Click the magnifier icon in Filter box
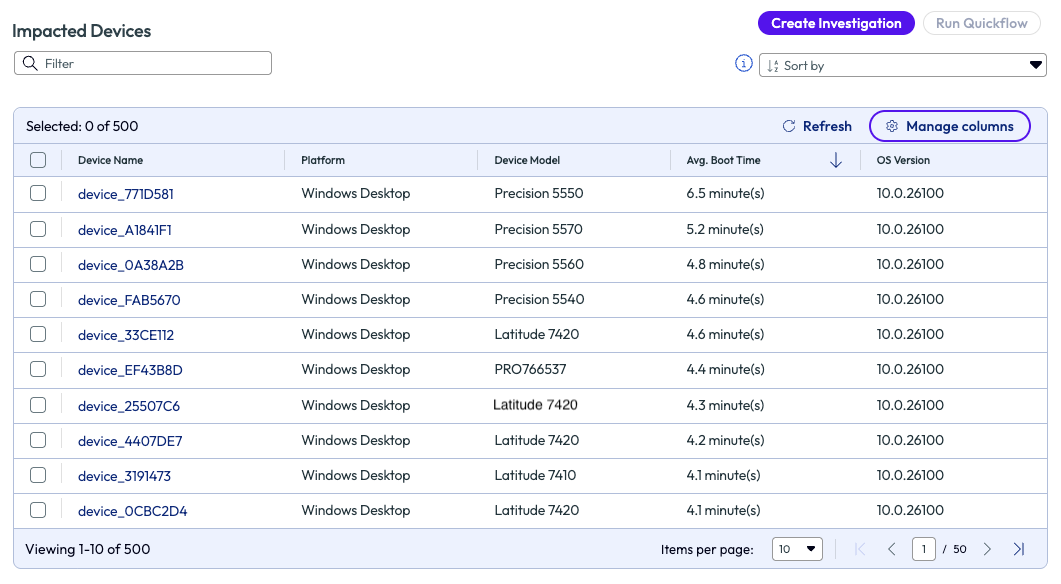Viewport: 1061px width, 584px height. point(30,64)
